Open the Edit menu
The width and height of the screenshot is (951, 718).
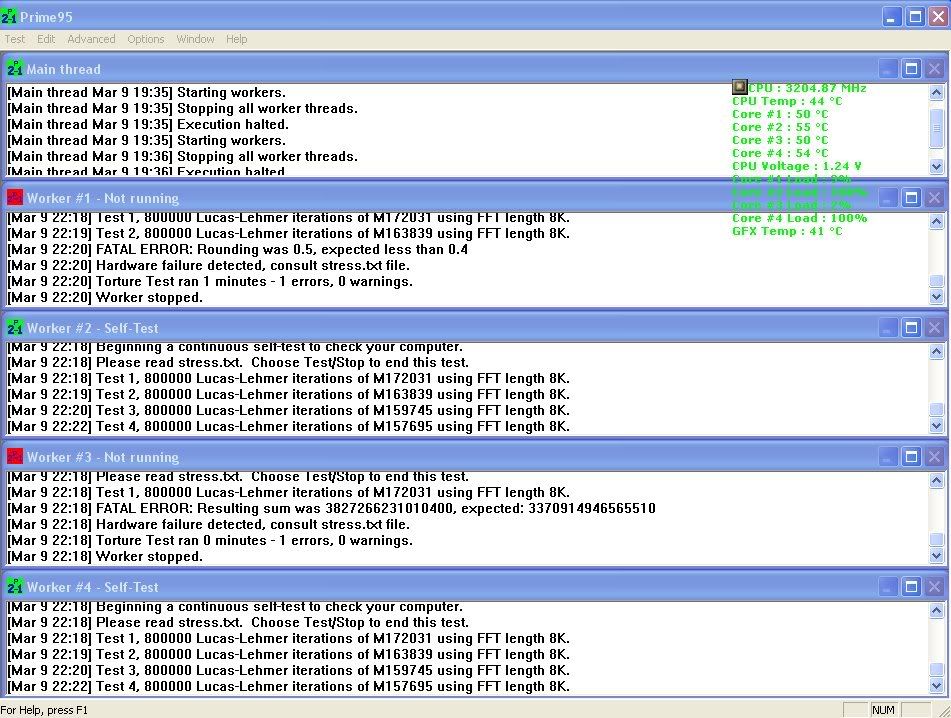[x=45, y=39]
